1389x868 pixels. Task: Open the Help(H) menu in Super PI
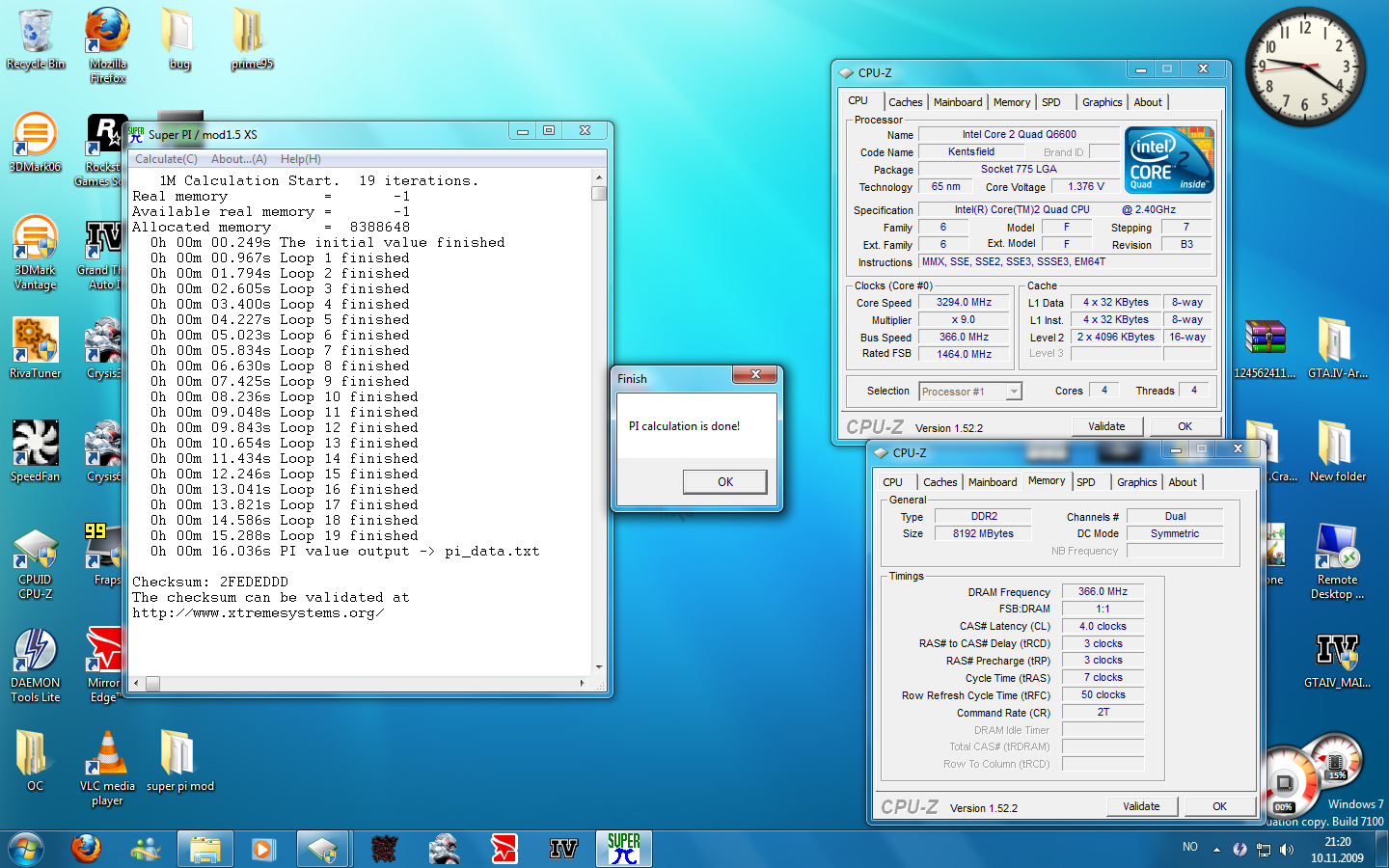301,159
